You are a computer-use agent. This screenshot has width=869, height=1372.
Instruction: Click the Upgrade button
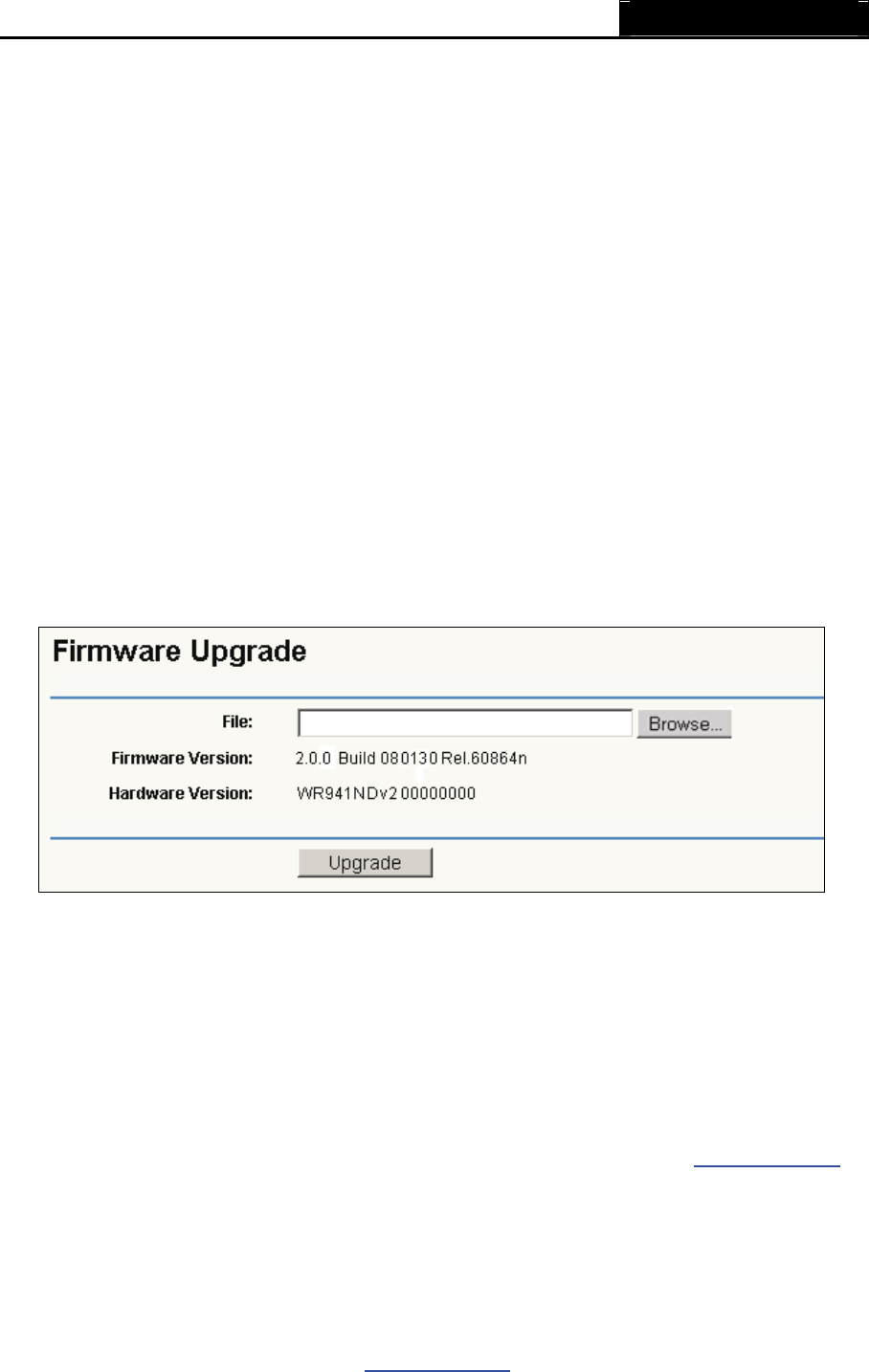pos(365,863)
